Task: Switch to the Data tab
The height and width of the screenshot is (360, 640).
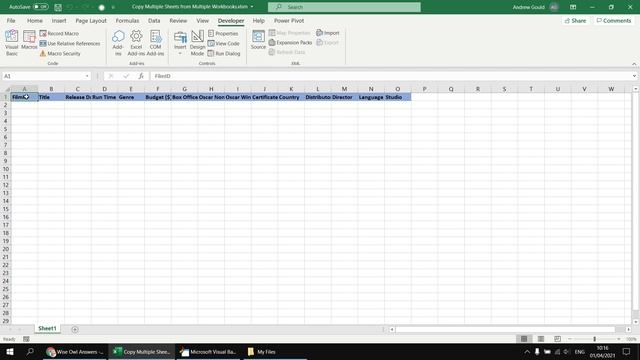Action: 154,20
